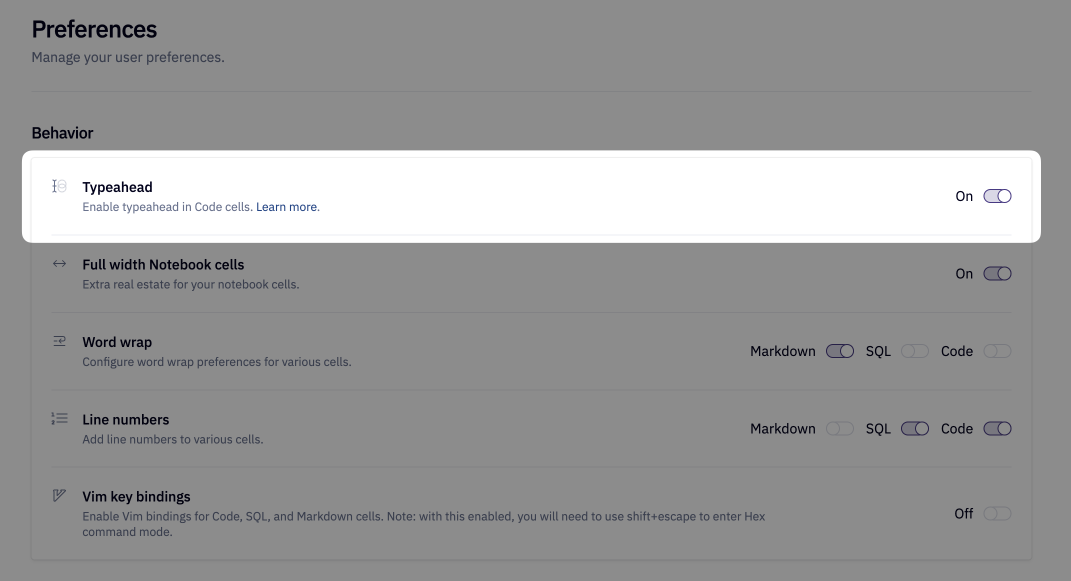Screen dimensions: 1071x581
Task: Select the Behavior section header
Action: click(62, 133)
